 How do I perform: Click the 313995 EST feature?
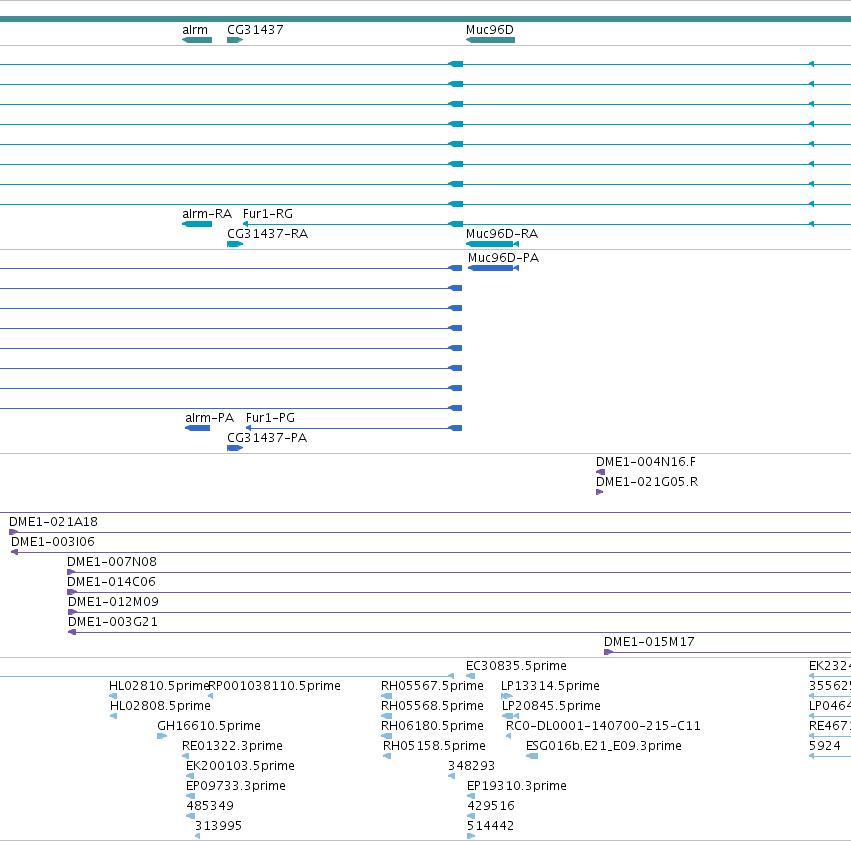coord(198,836)
